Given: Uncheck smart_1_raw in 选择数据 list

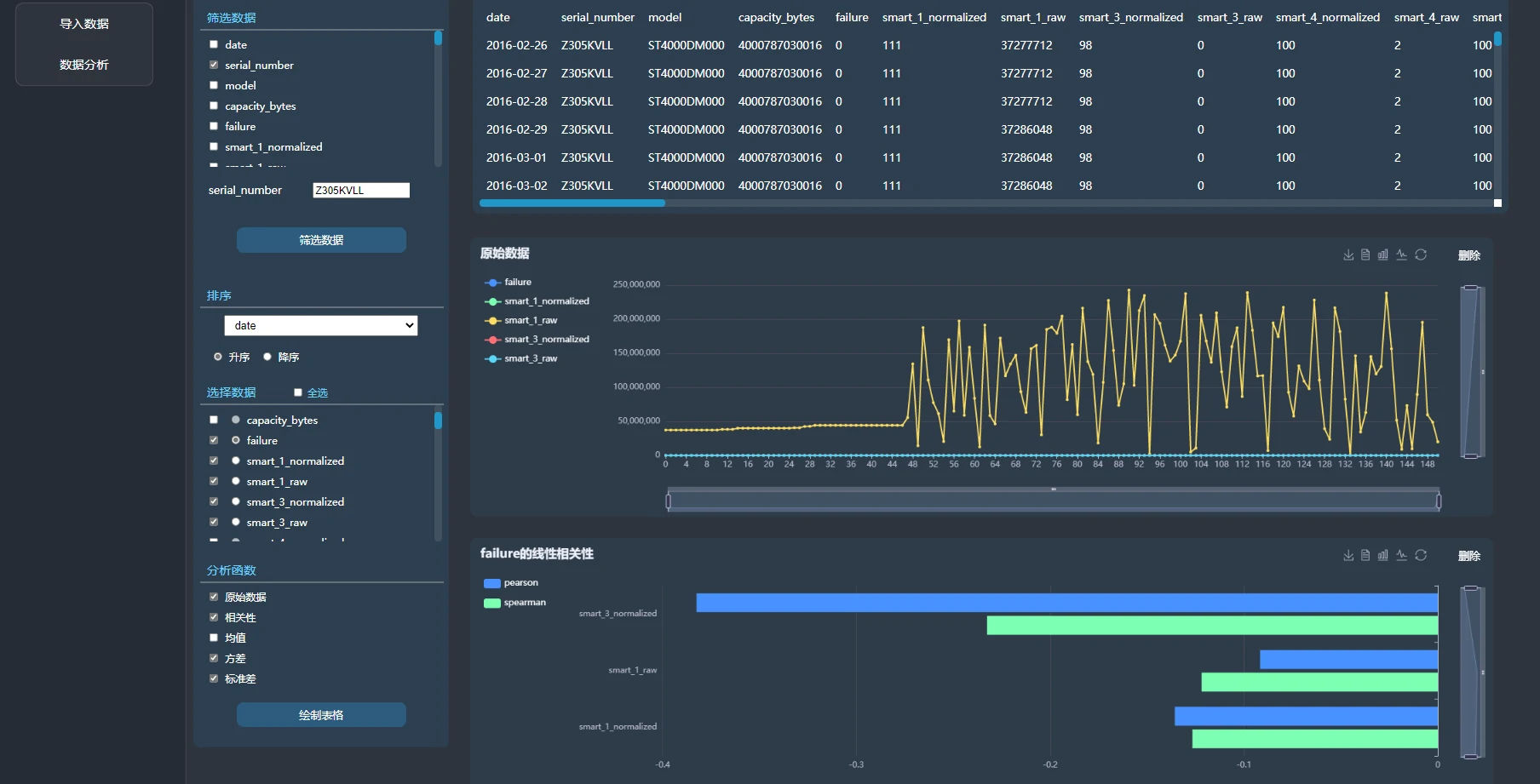Looking at the screenshot, I should (214, 481).
